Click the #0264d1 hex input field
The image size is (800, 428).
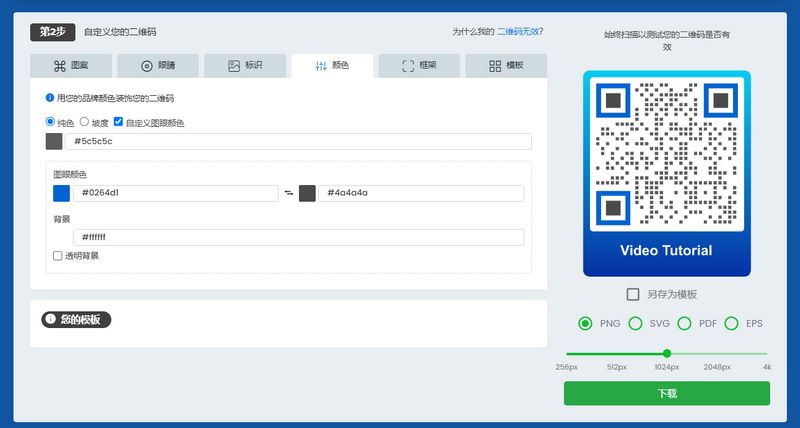click(x=176, y=193)
